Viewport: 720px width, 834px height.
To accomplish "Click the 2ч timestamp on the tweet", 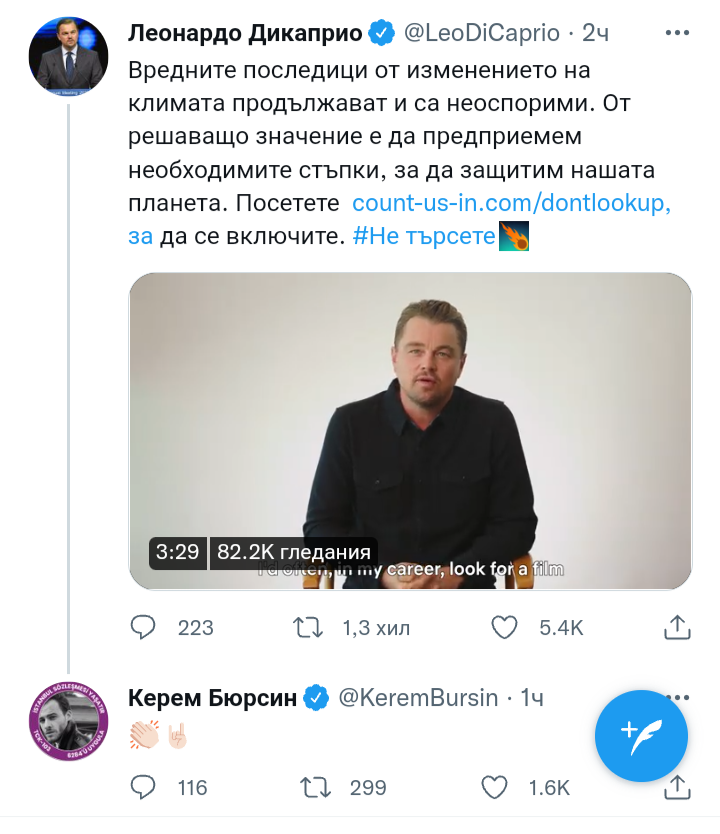I will point(595,33).
